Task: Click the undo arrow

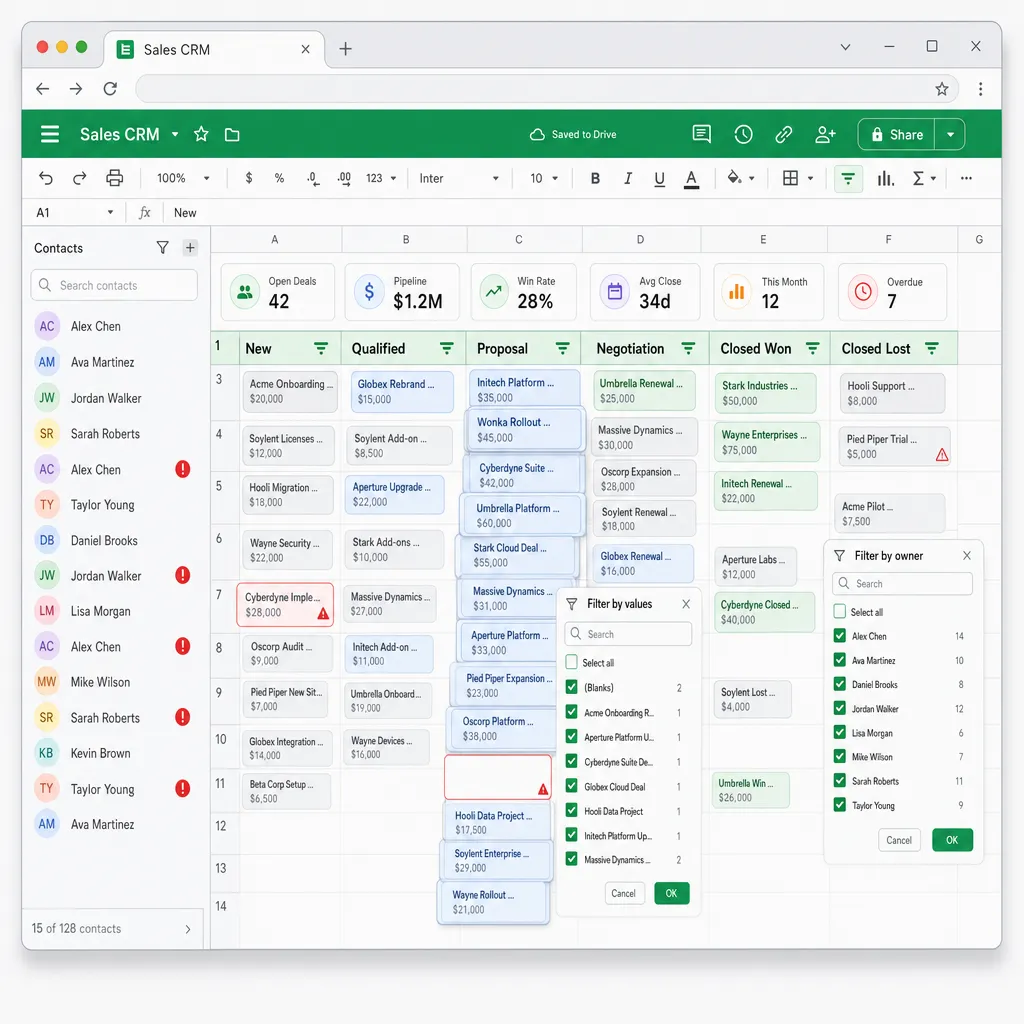Action: (x=46, y=178)
